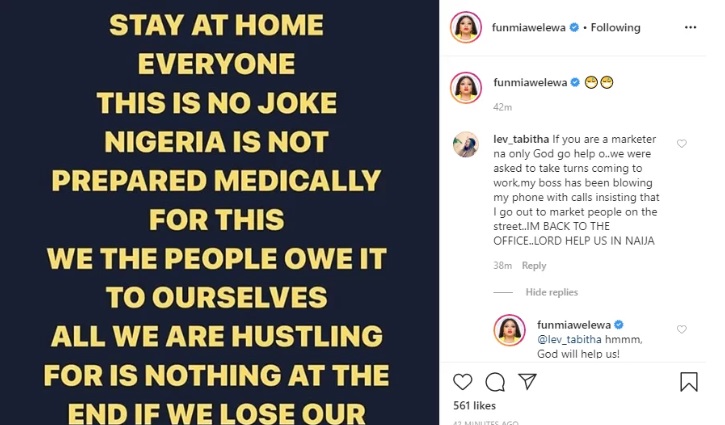Open funmiawelewa username in post header
Viewport: 725px width, 425px height.
[x=530, y=28]
